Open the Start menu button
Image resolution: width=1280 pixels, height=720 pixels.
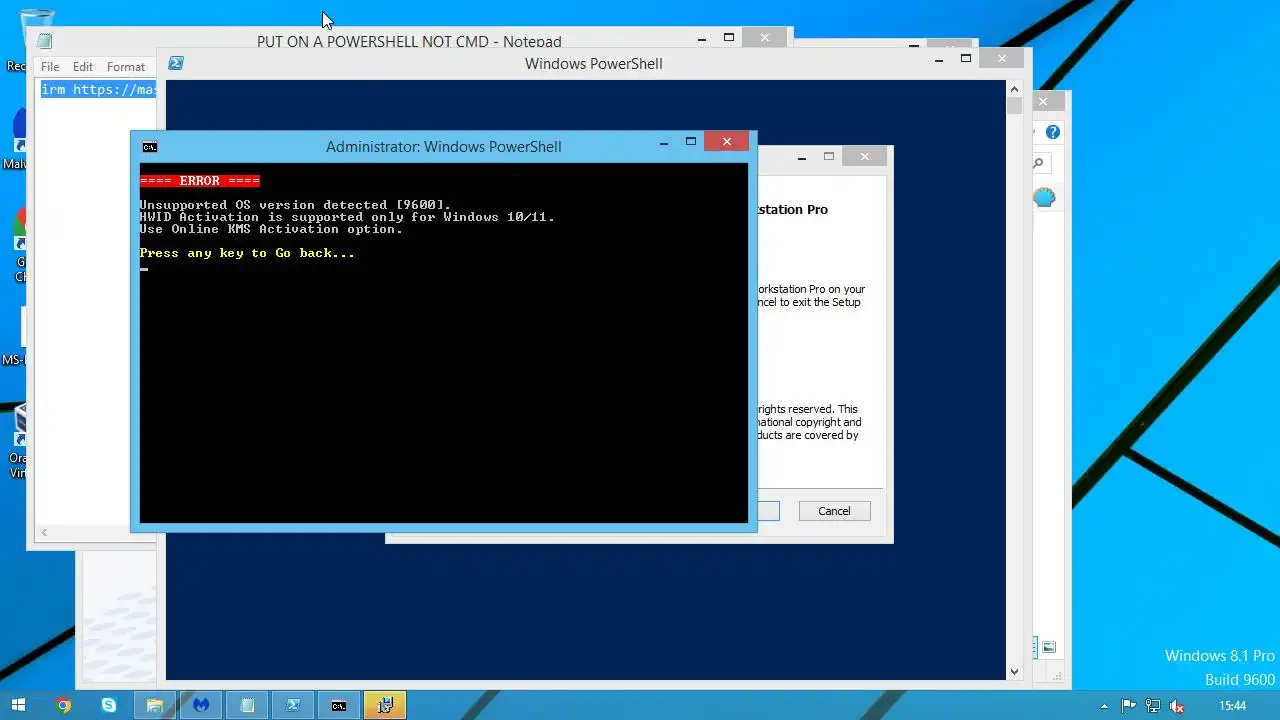pos(18,705)
